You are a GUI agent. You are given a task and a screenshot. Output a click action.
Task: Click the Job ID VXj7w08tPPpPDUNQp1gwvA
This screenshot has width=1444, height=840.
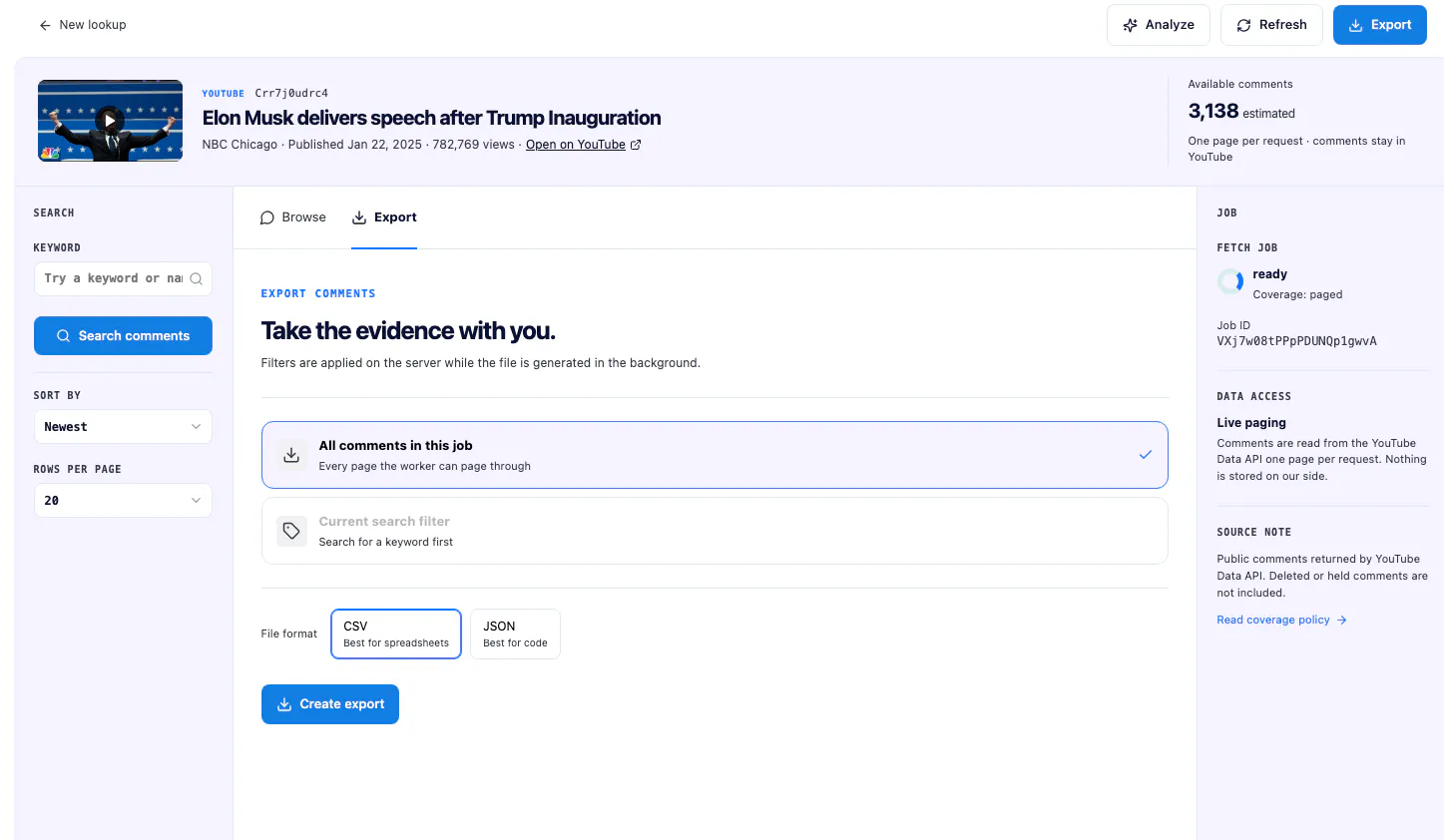(x=1296, y=341)
